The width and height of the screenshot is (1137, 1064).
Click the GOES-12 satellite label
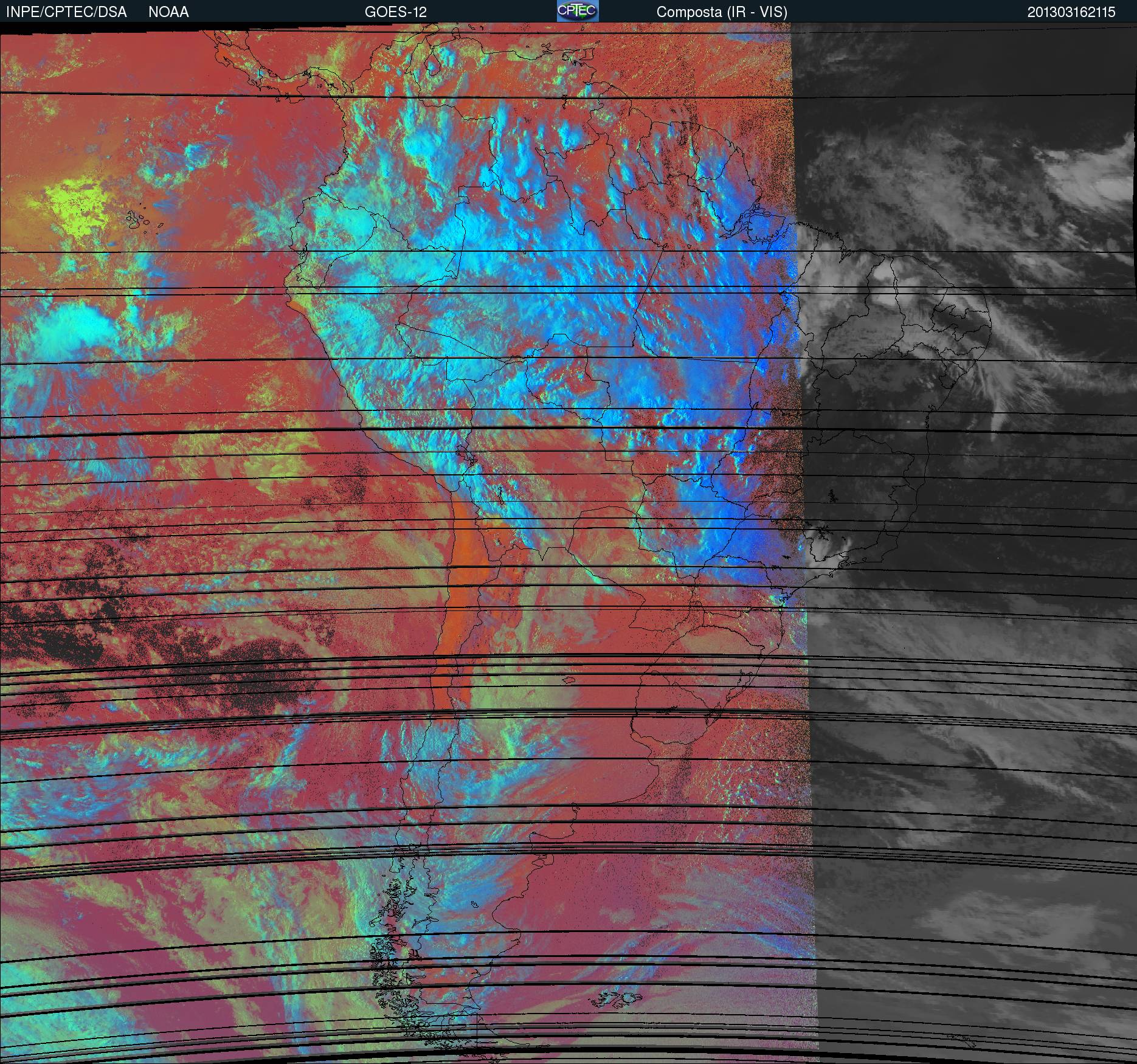tap(395, 12)
